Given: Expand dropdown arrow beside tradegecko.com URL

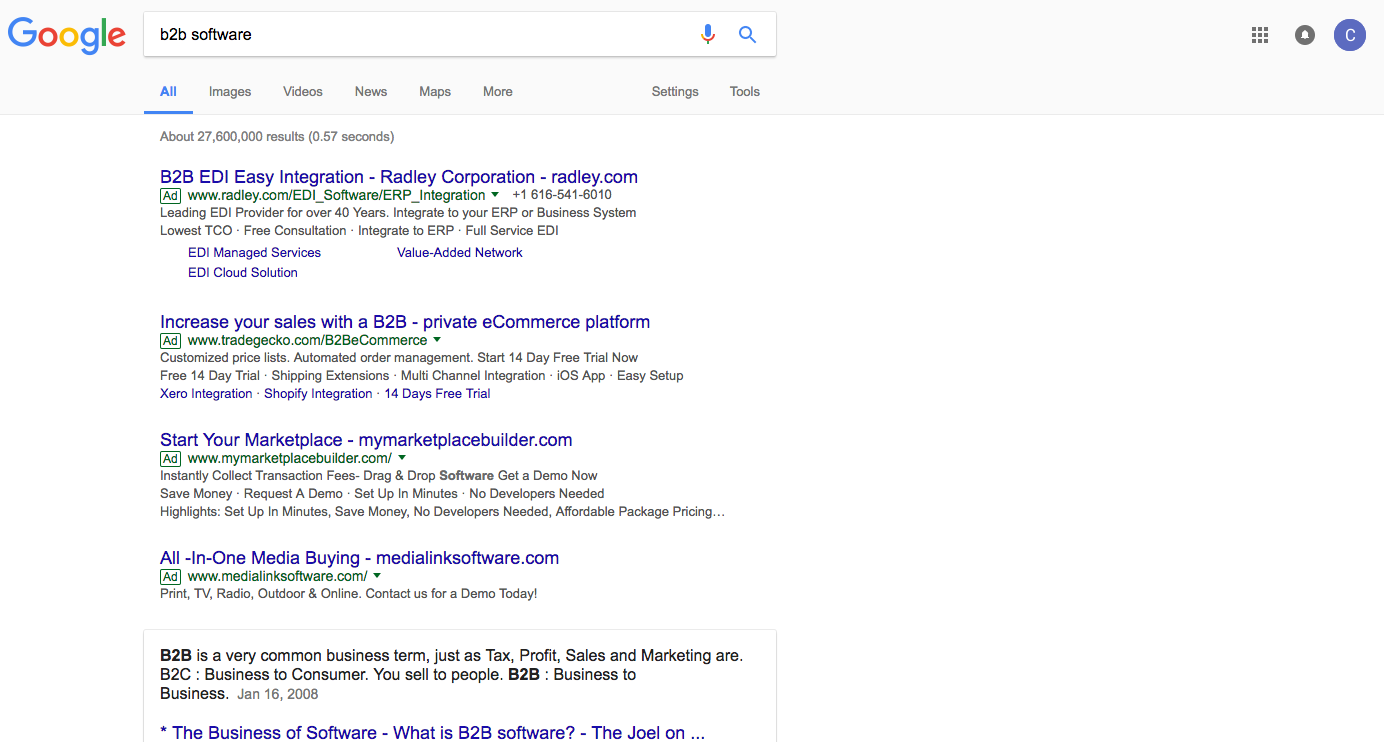Looking at the screenshot, I should (437, 340).
